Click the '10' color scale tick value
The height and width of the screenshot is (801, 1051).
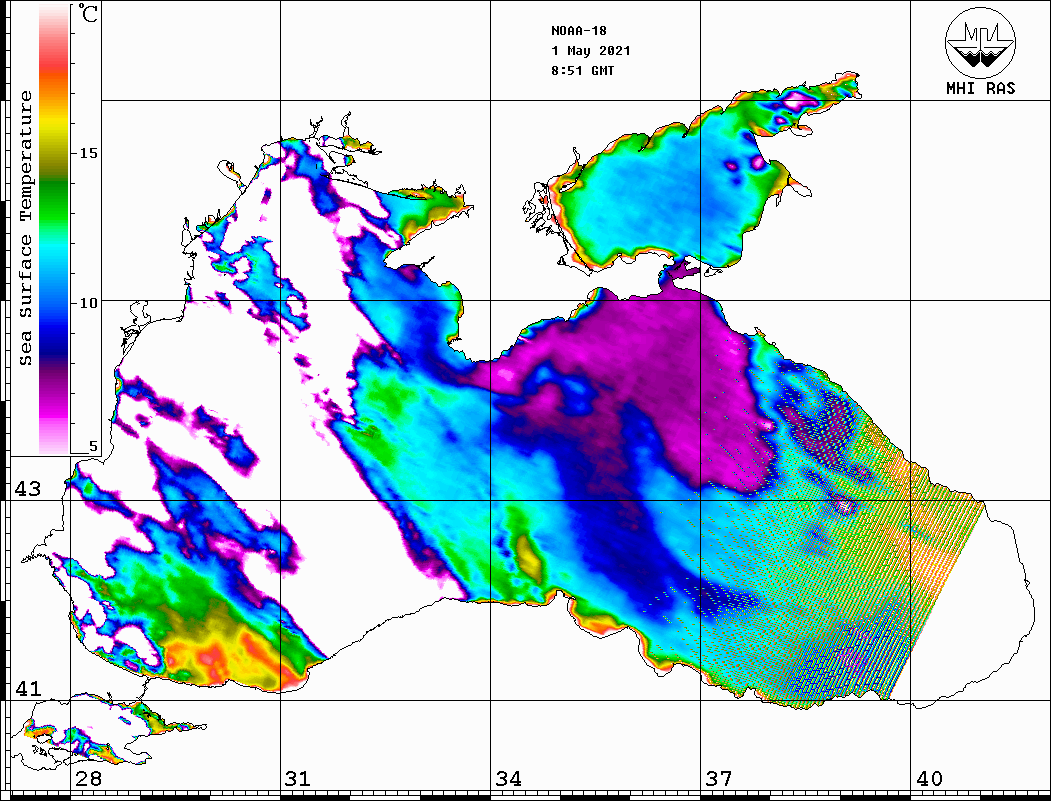click(x=88, y=303)
